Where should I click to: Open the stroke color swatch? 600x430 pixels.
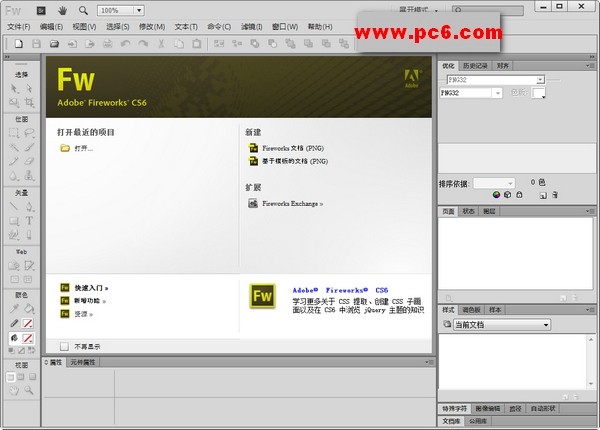click(x=28, y=324)
